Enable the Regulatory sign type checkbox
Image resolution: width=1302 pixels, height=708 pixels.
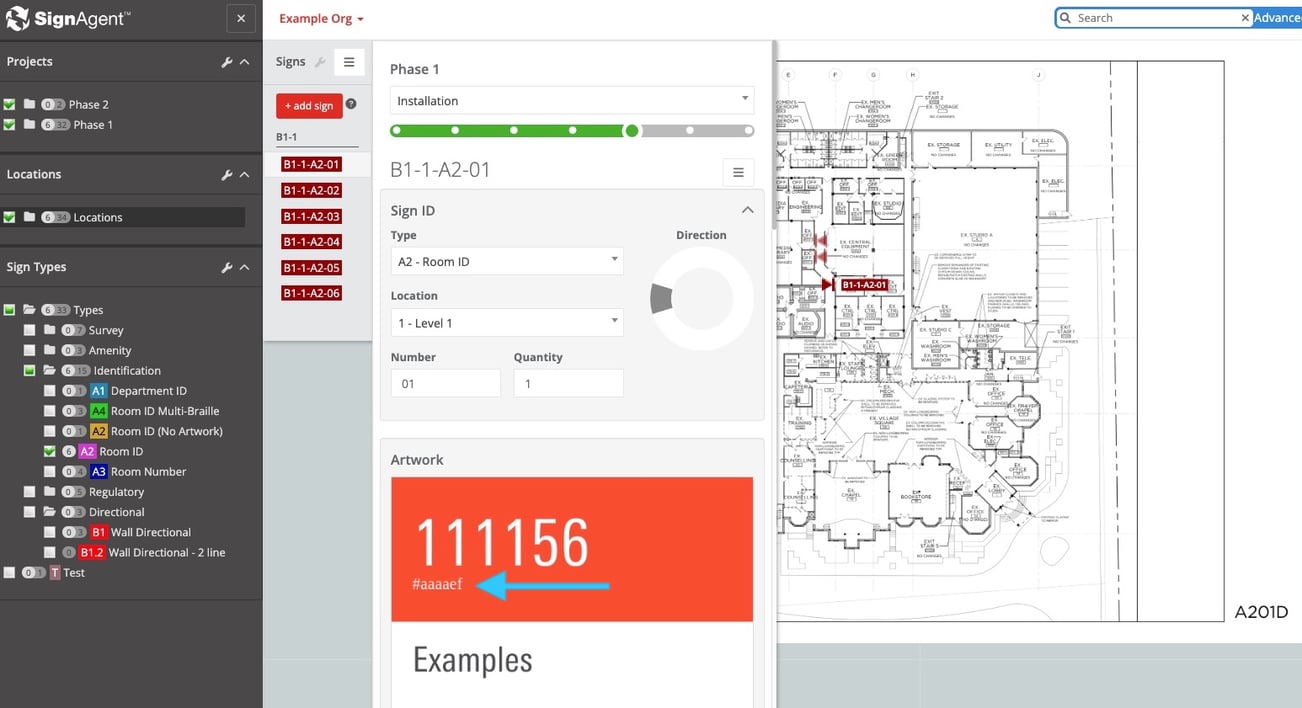click(x=30, y=492)
